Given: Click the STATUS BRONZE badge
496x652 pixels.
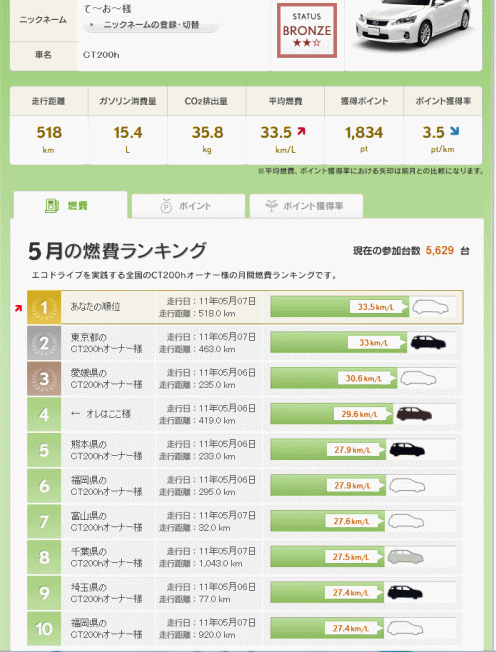Looking at the screenshot, I should 307,30.
